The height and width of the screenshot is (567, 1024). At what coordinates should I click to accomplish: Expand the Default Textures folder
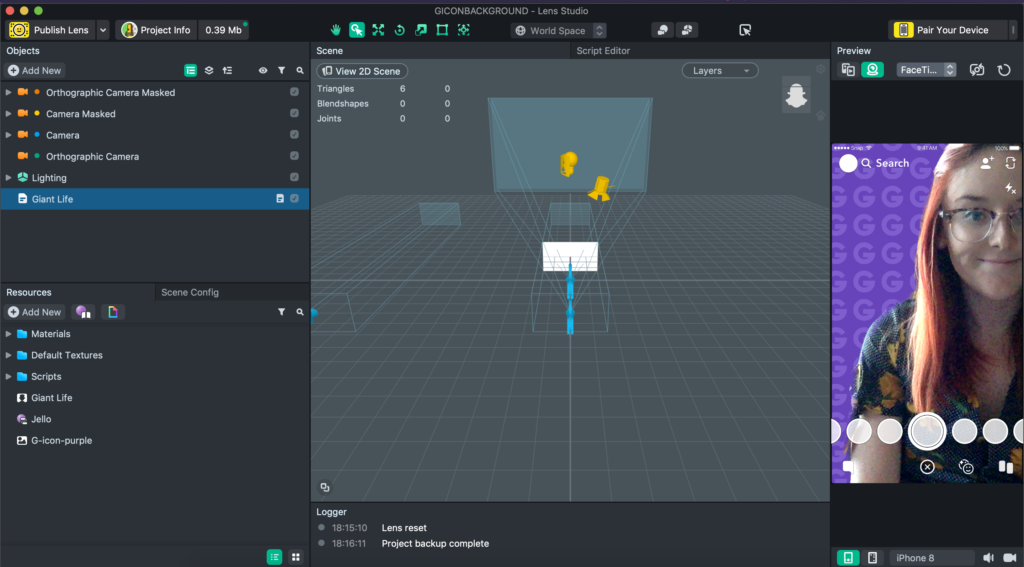pos(8,355)
